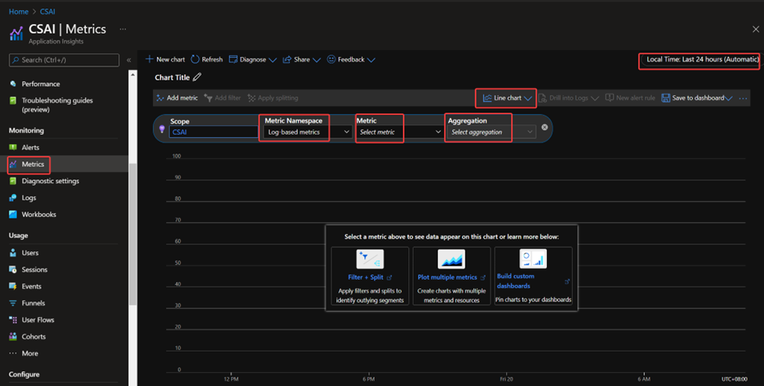Screen dimensions: 764x386
Task: Open the ellipsis next to CSAI | Metrics title
Action: pyautogui.click(x=123, y=29)
